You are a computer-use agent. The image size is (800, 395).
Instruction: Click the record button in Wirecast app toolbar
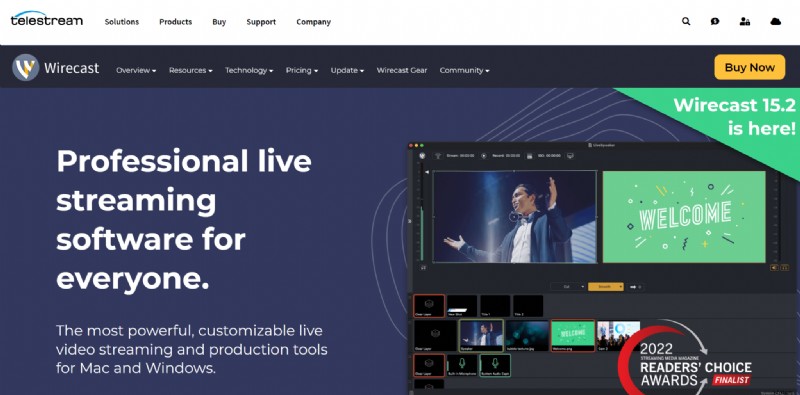click(x=484, y=156)
